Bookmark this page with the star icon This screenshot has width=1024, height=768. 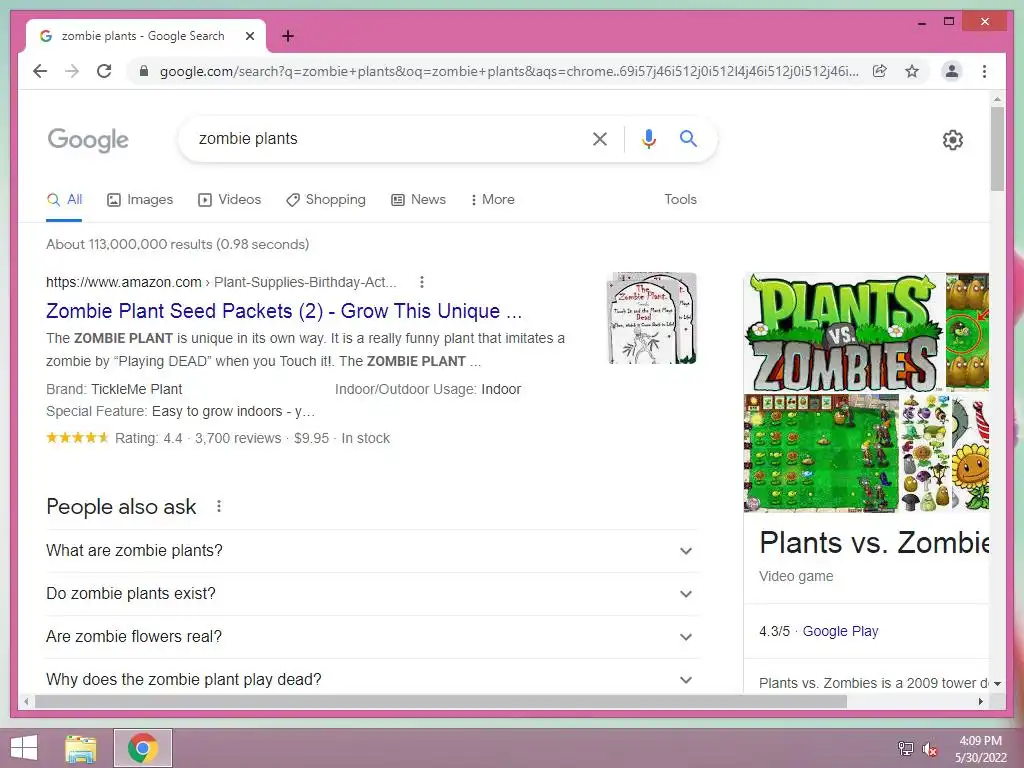pos(912,71)
